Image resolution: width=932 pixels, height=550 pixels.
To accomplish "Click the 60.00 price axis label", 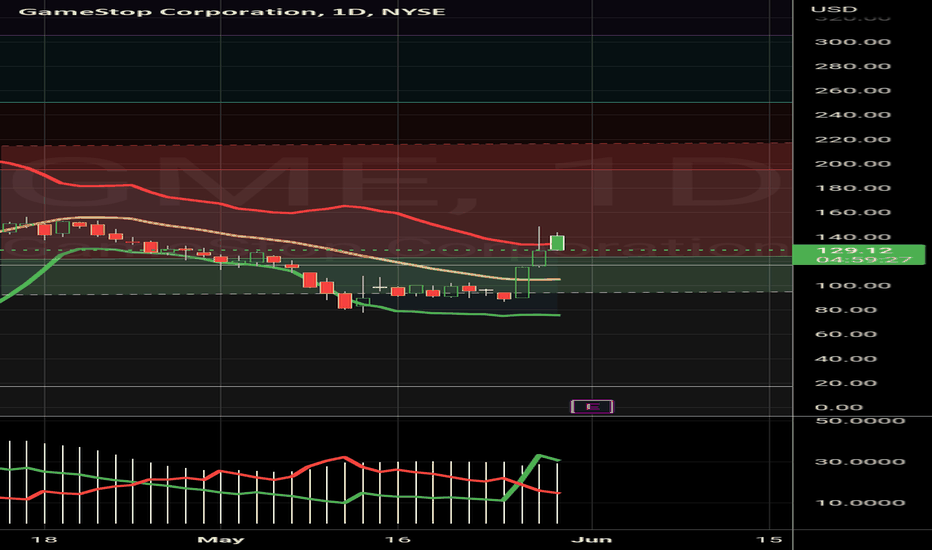I will coord(845,334).
